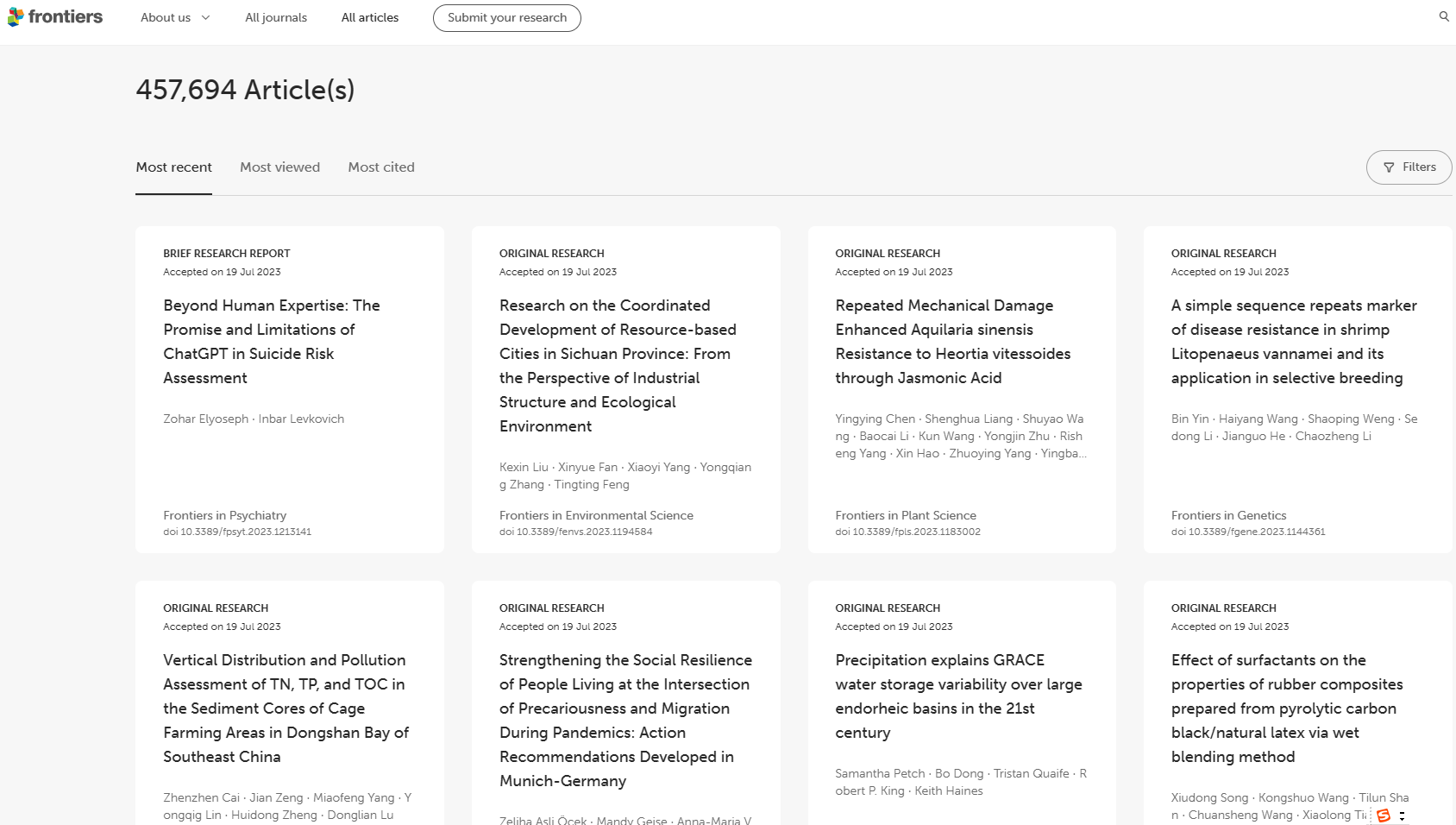Click author Samantha Petch
This screenshot has width=1456, height=825.
pos(880,773)
